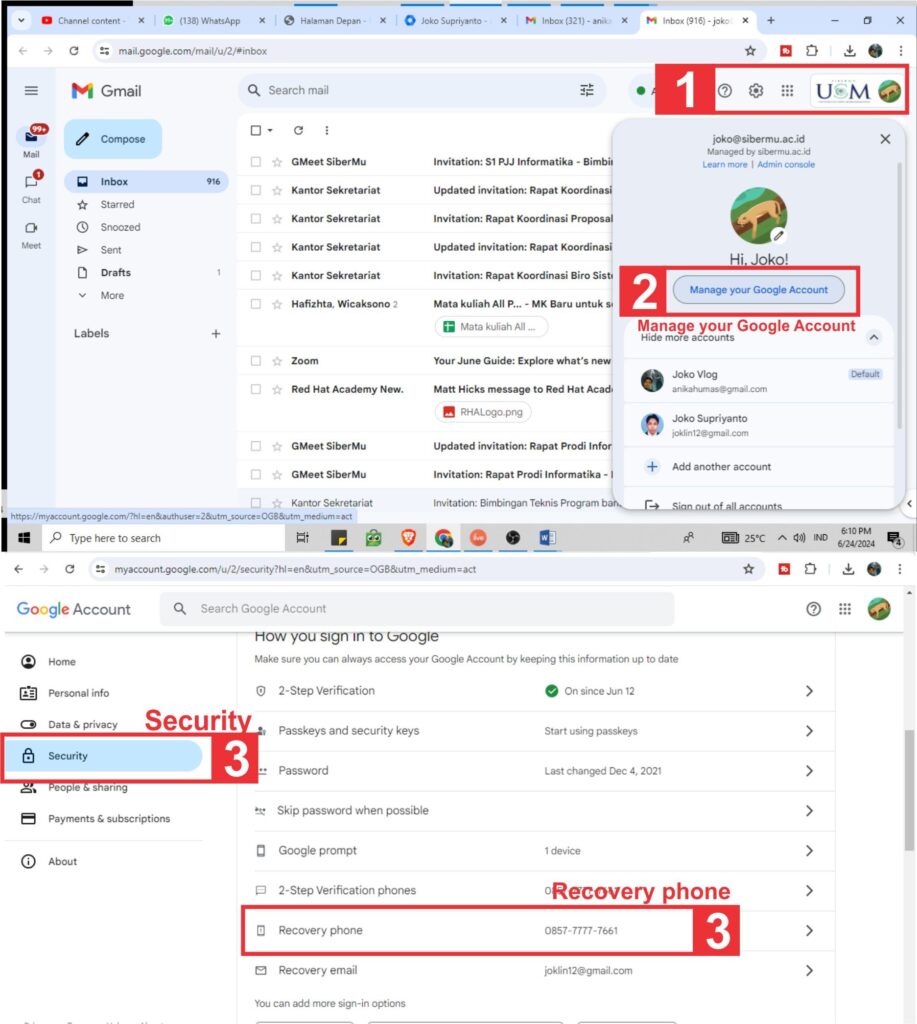Click the Search Google Account field
917x1024 pixels.
coord(420,608)
